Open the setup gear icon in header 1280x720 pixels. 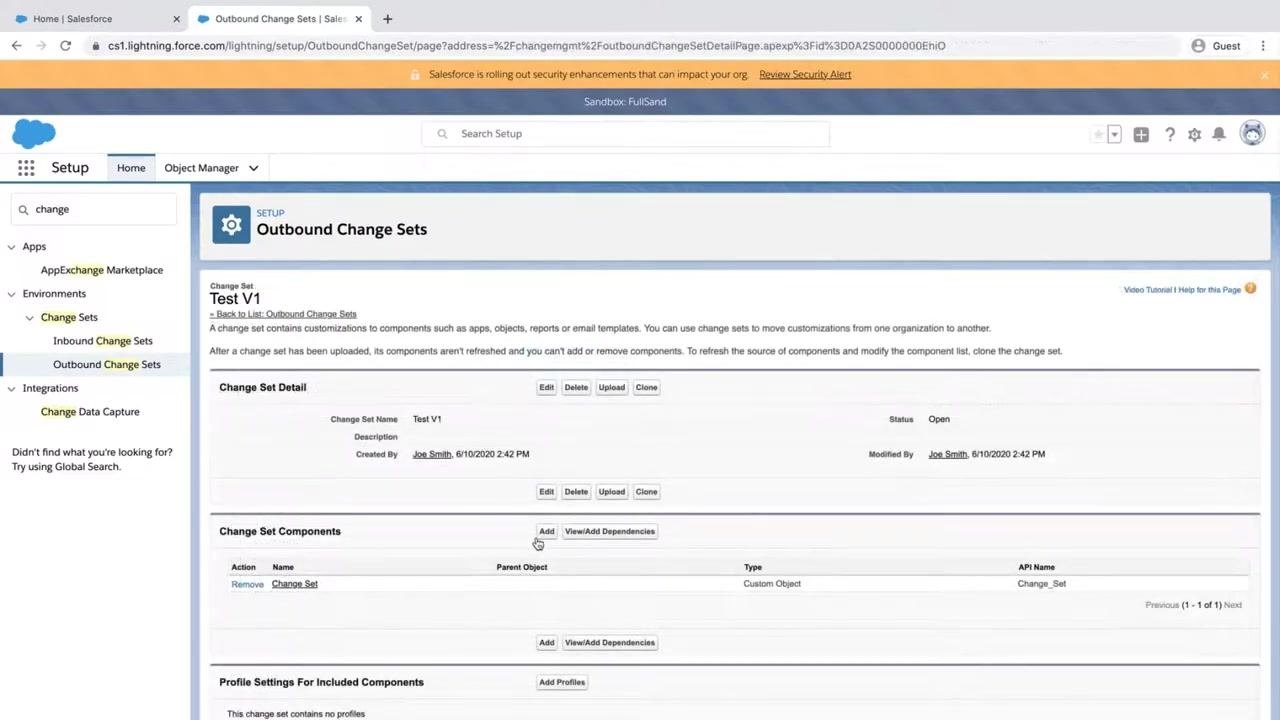1194,134
